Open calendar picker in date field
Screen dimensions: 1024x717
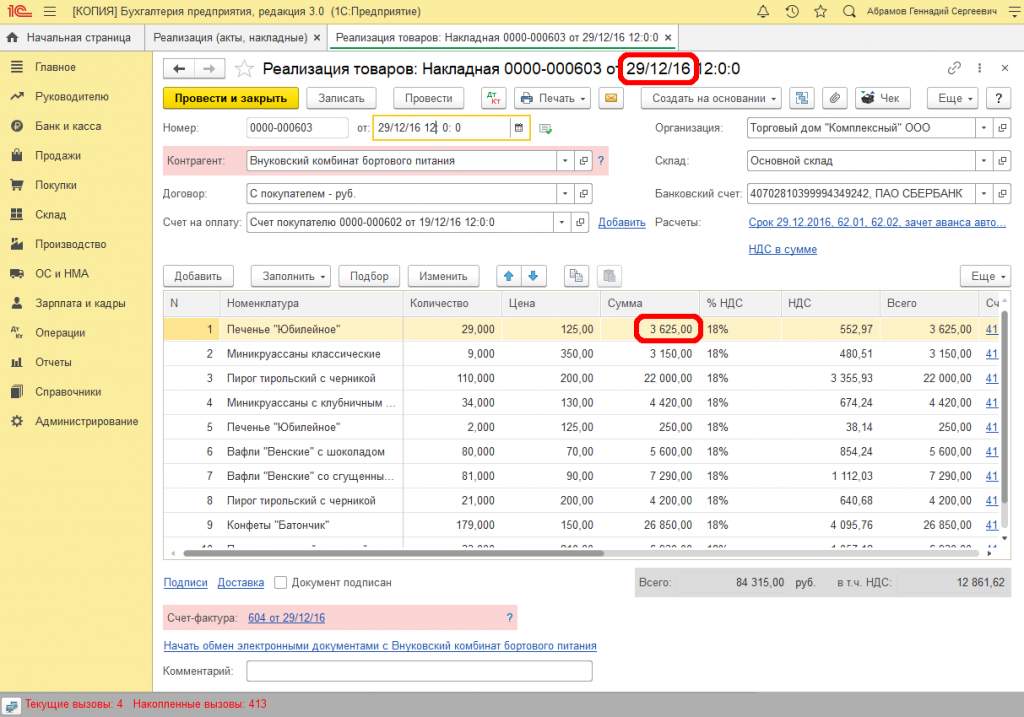click(x=518, y=128)
